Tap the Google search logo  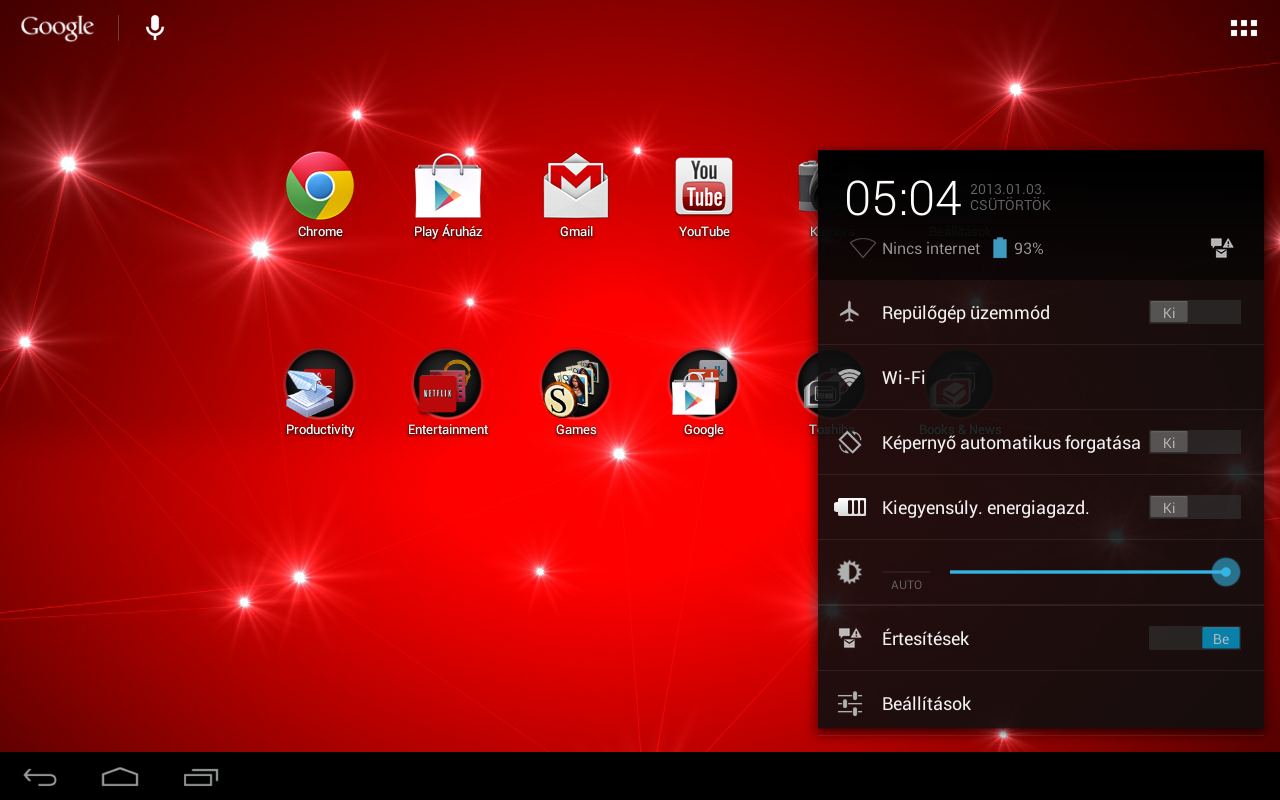pos(57,28)
